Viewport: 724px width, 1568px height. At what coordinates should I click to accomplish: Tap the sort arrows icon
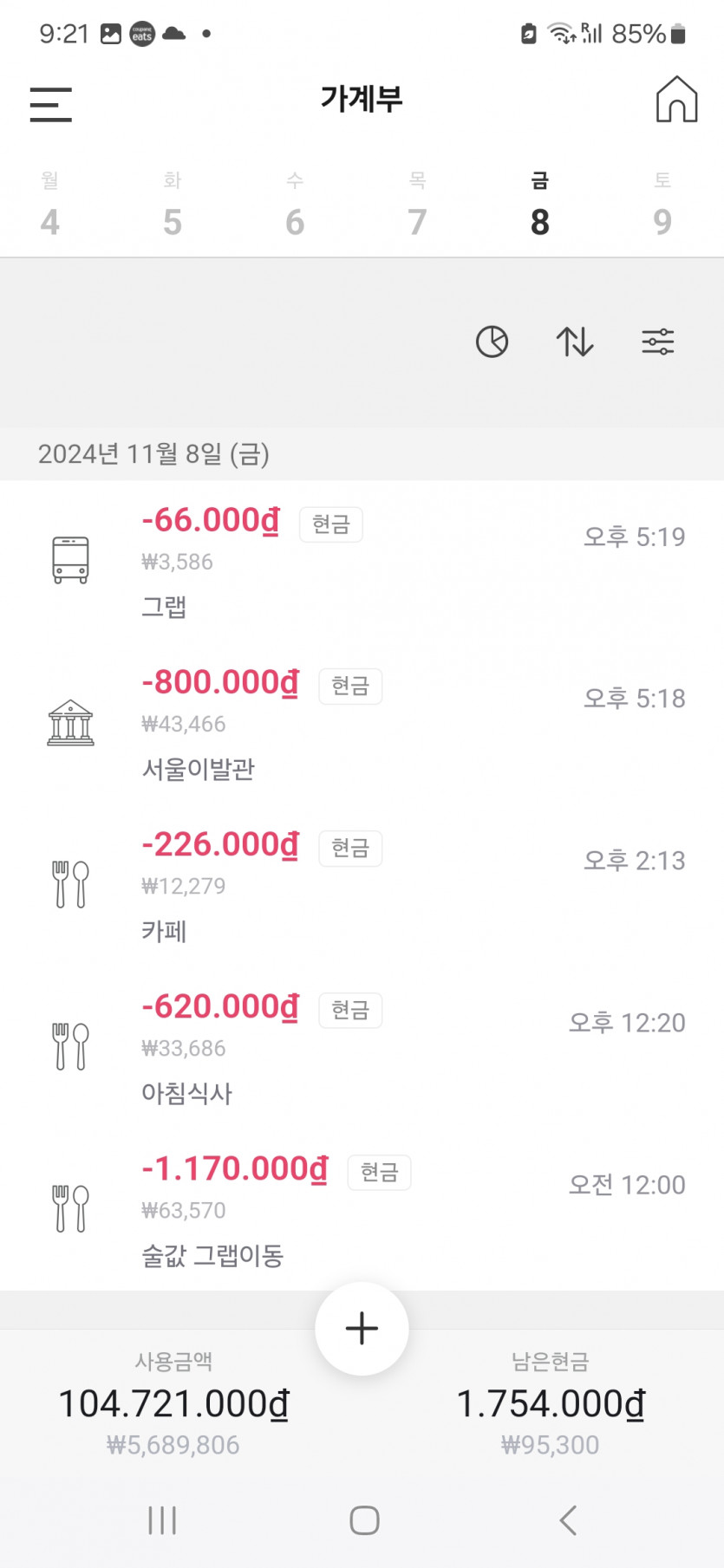point(575,342)
